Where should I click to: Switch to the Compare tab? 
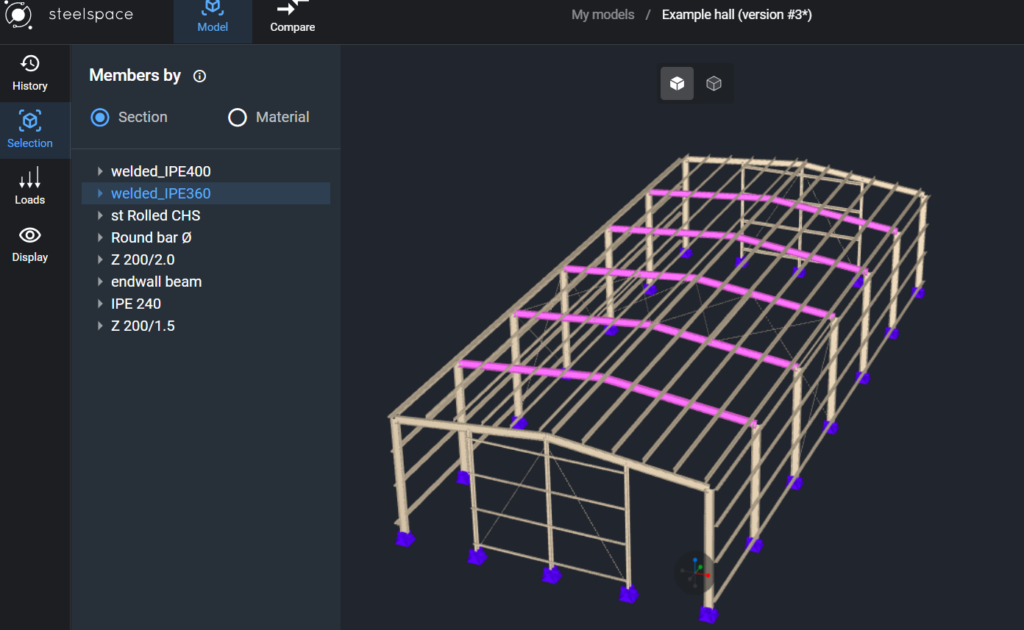point(293,22)
